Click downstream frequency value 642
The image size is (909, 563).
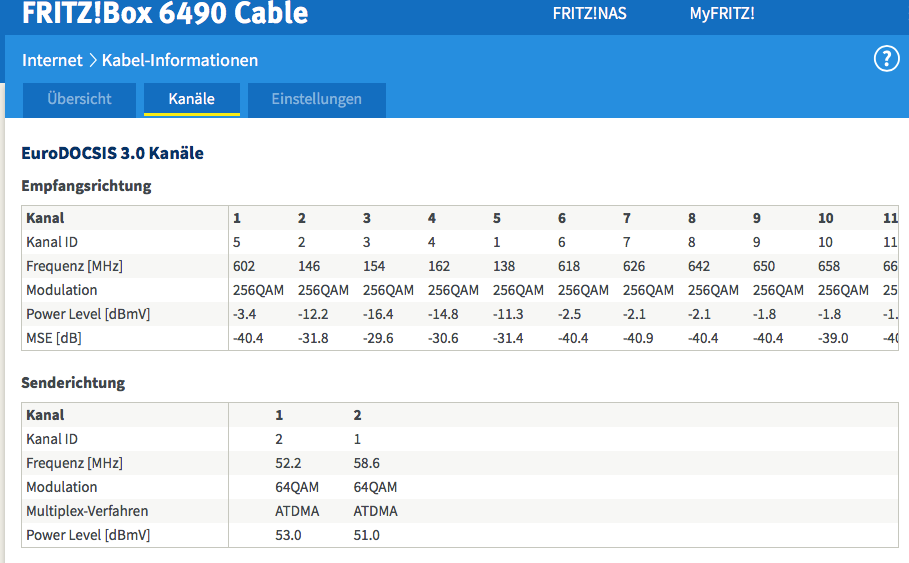pos(699,266)
